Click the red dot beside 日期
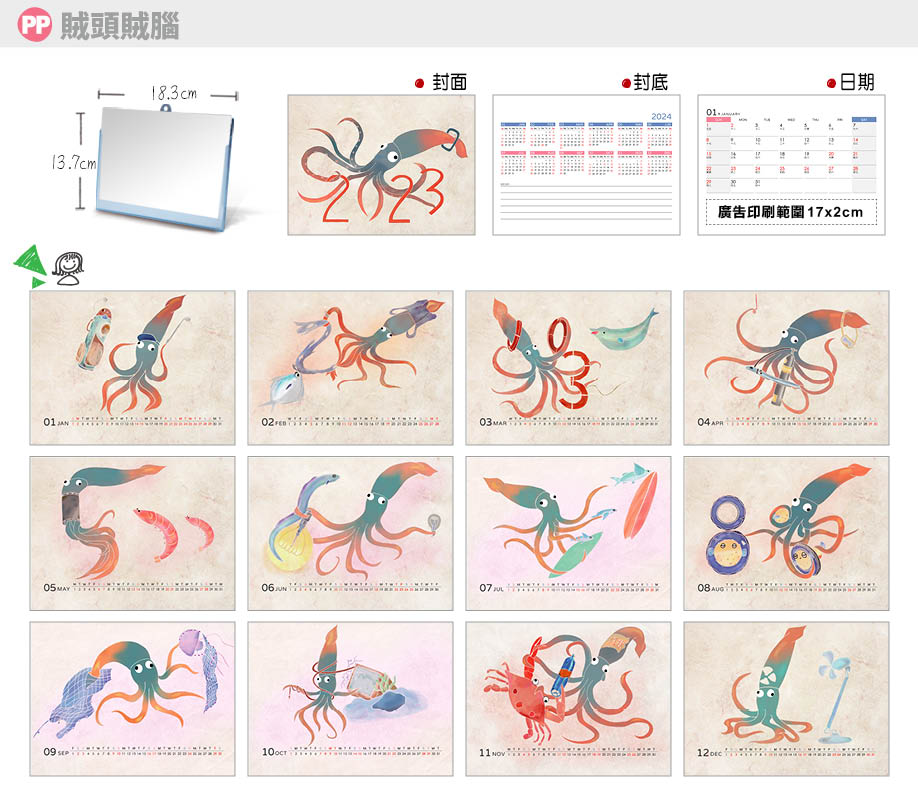The width and height of the screenshot is (918, 800). (832, 84)
